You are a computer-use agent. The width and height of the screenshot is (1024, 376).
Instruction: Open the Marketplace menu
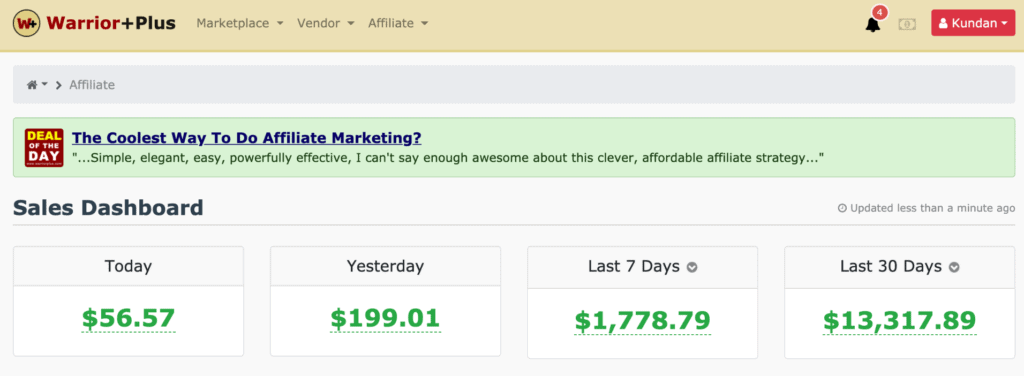(240, 23)
